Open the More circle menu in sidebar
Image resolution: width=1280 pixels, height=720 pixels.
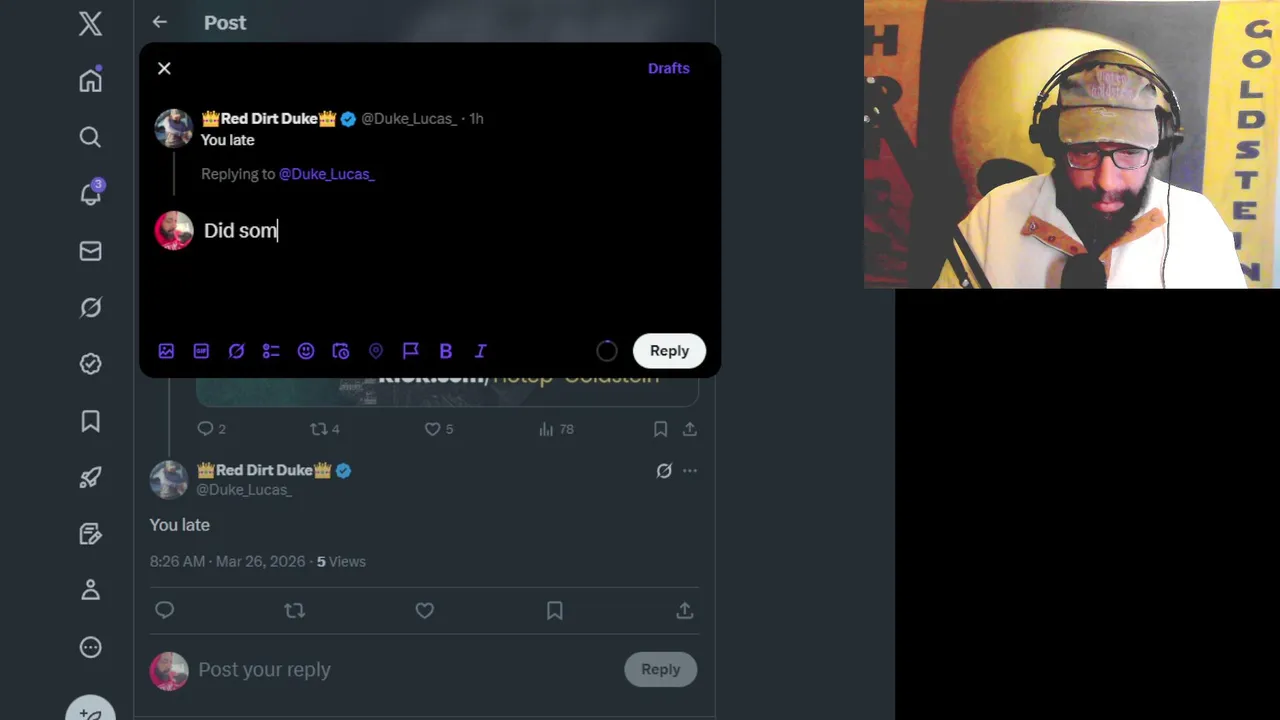90,647
